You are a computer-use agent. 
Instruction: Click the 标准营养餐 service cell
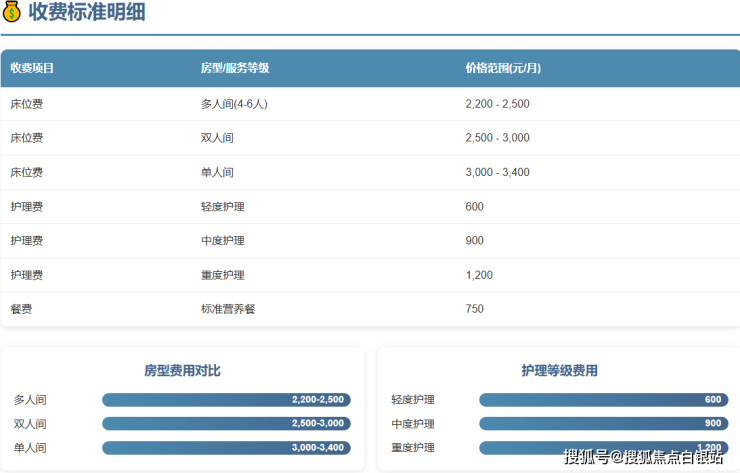click(x=228, y=309)
